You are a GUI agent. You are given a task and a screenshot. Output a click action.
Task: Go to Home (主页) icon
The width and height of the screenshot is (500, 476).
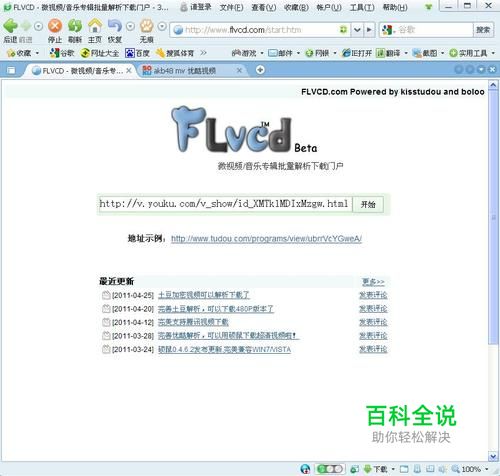(95, 26)
